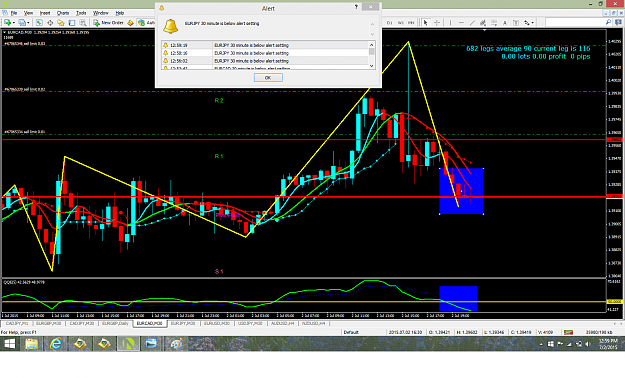Screen dimensions: 625x378
Task: Open the Help menu
Action: (120, 13)
